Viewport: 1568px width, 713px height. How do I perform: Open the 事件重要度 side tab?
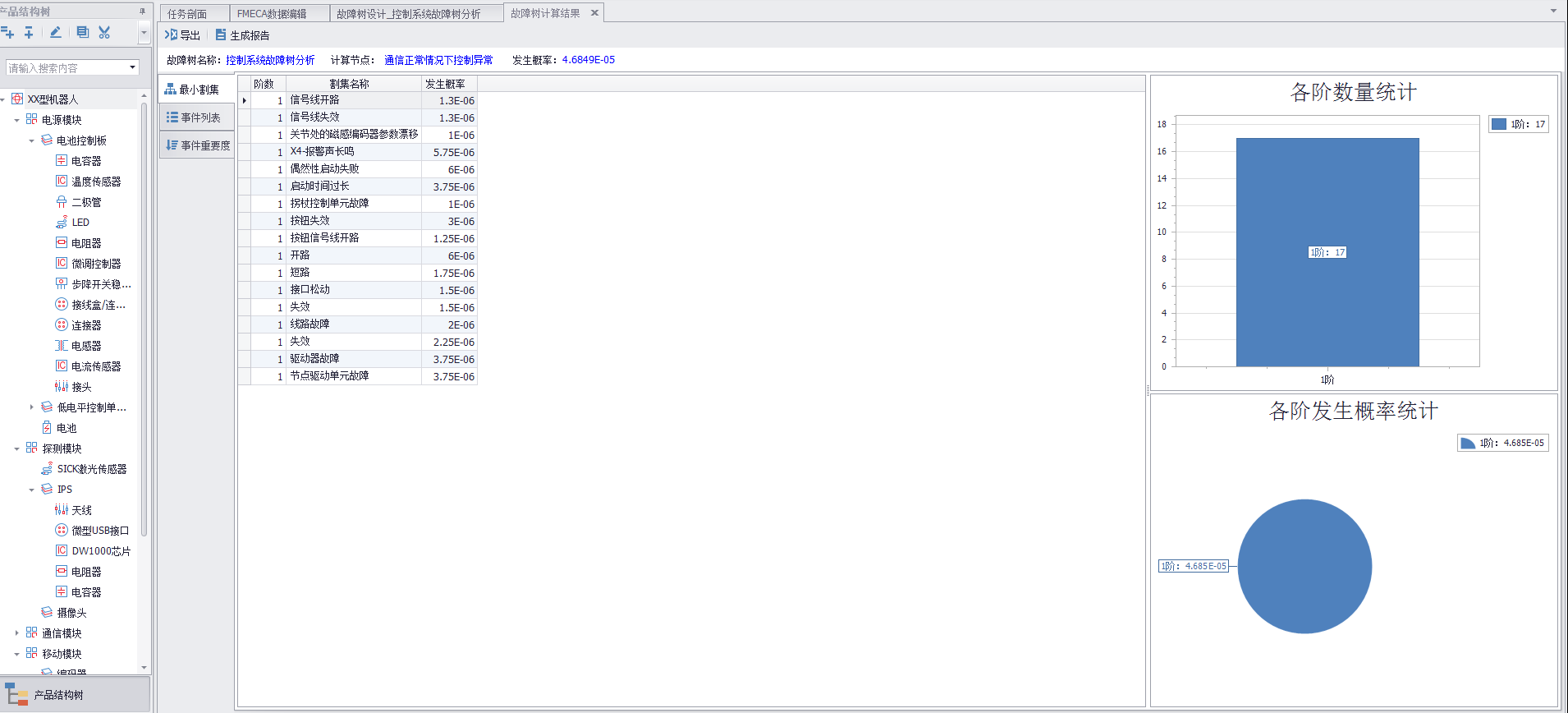197,145
